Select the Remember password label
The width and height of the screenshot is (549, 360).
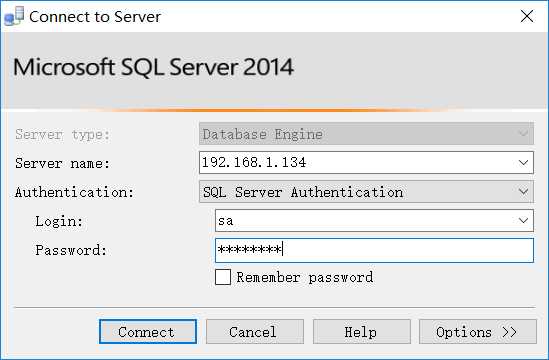[305, 277]
